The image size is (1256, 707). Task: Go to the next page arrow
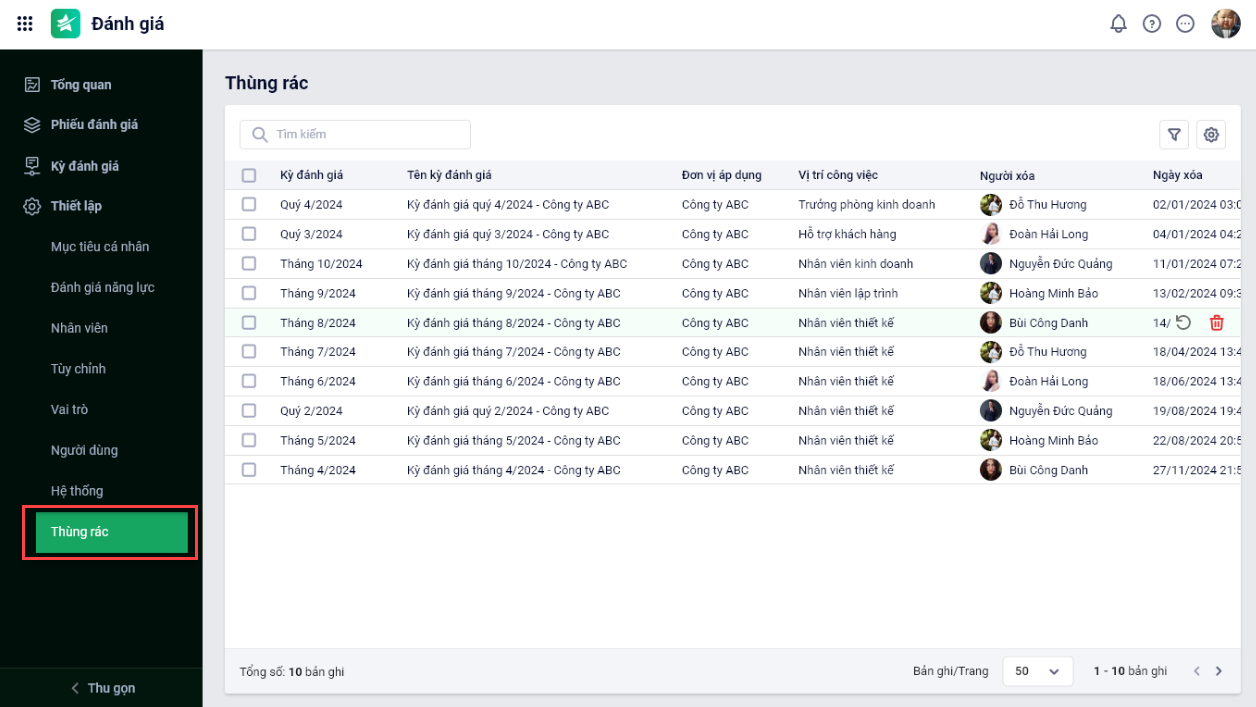pos(1218,671)
